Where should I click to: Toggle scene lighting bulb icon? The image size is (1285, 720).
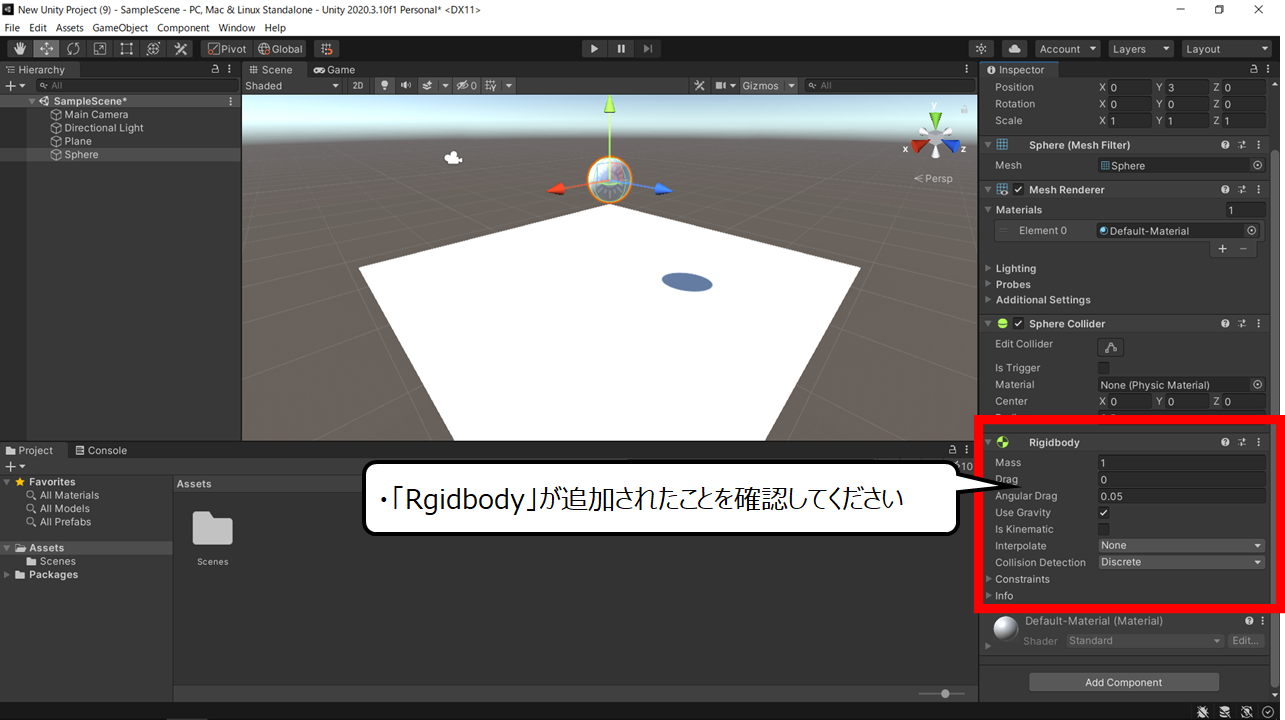[384, 86]
